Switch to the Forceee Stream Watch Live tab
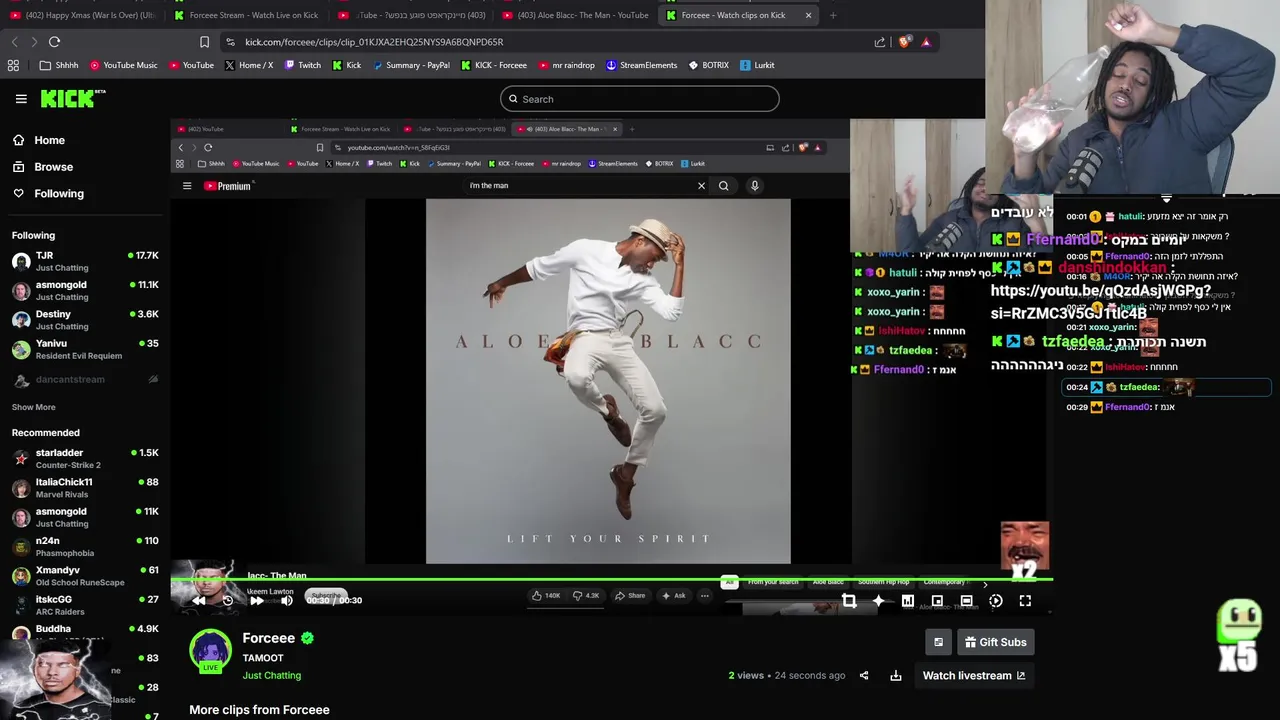 (245, 15)
